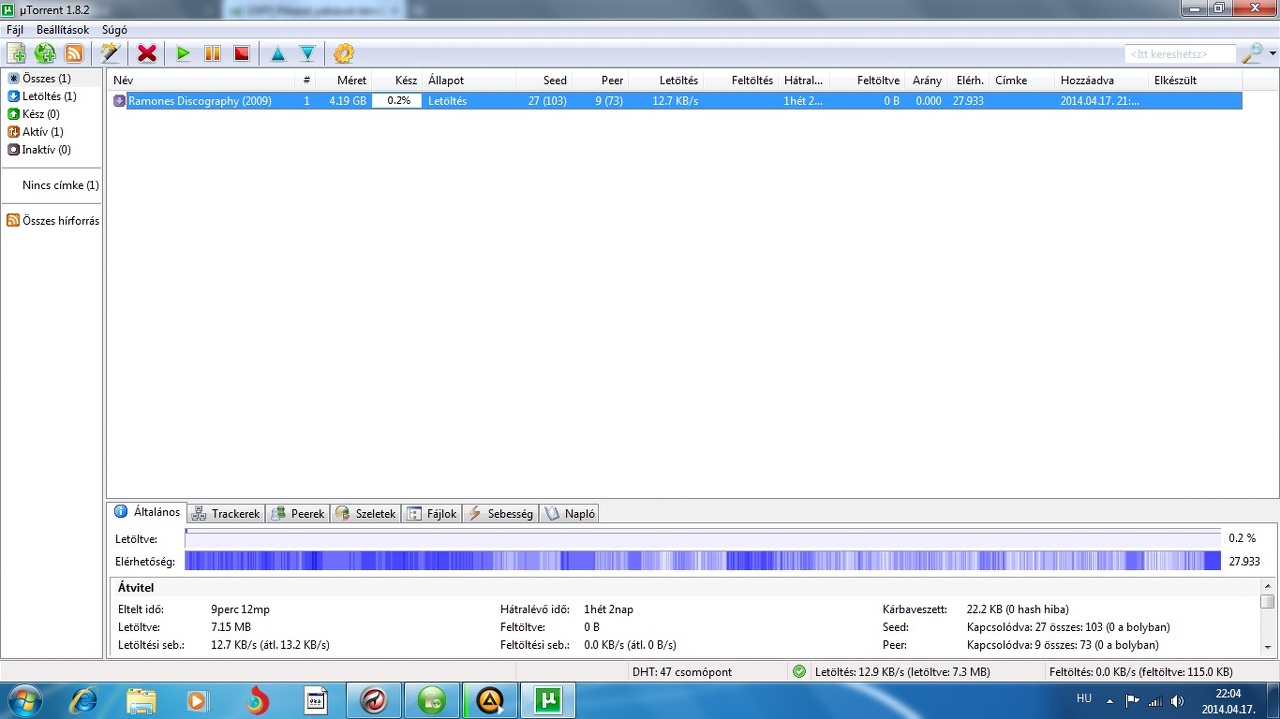
Task: Click Add Torrent from URL icon
Action: click(x=45, y=53)
